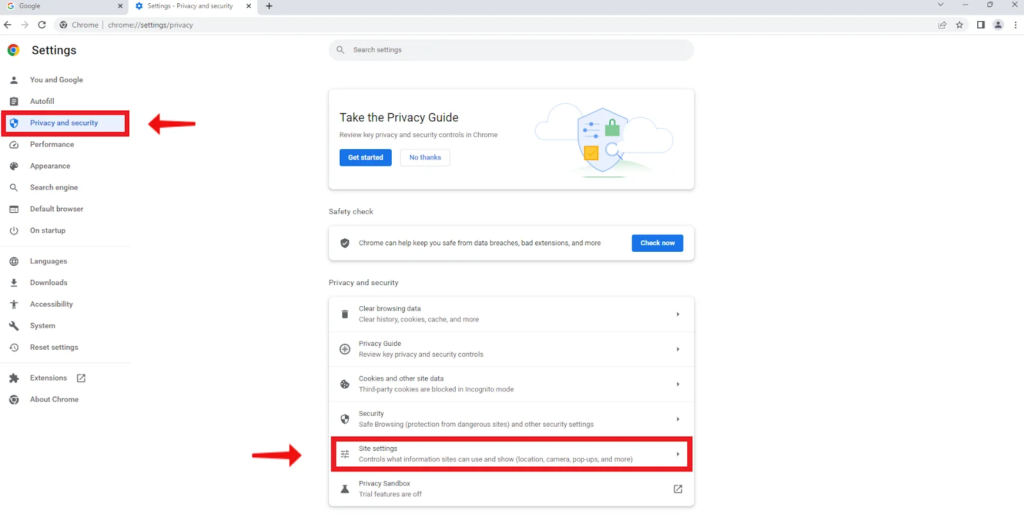Screen dimensions: 1024x531
Task: Reload the settings page
Action: point(42,25)
